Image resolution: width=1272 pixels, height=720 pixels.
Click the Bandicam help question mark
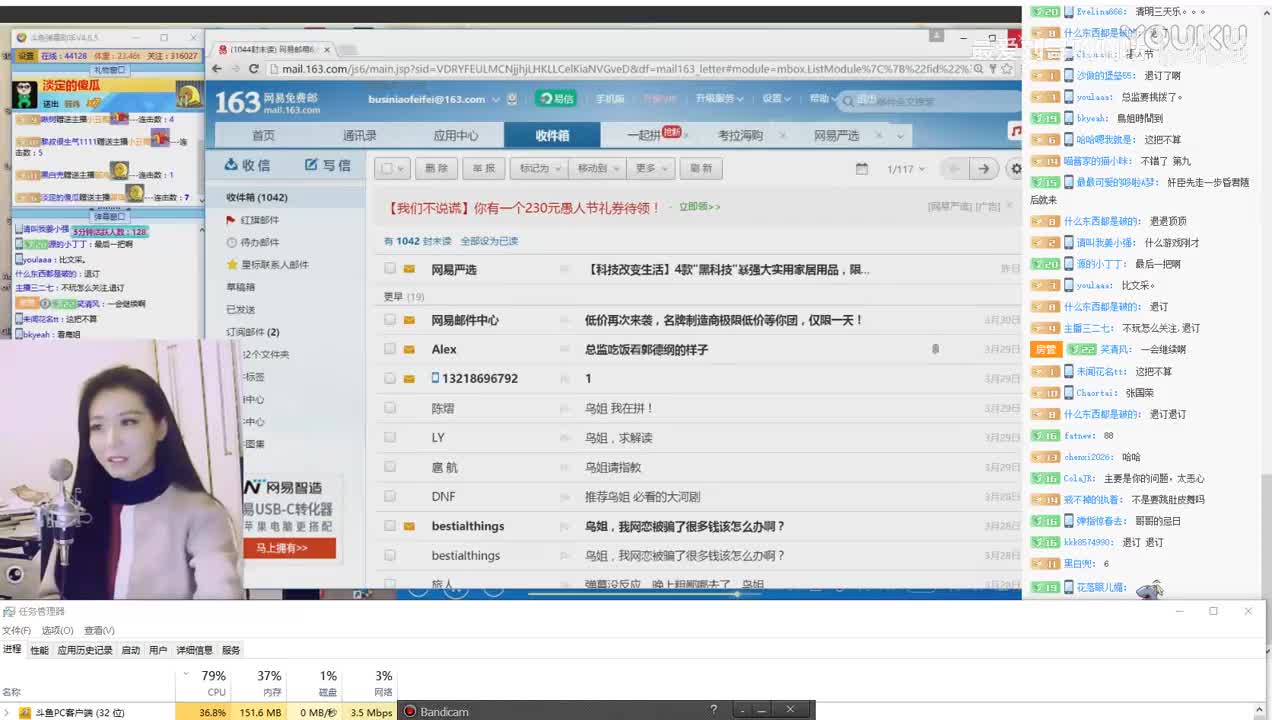click(x=713, y=710)
